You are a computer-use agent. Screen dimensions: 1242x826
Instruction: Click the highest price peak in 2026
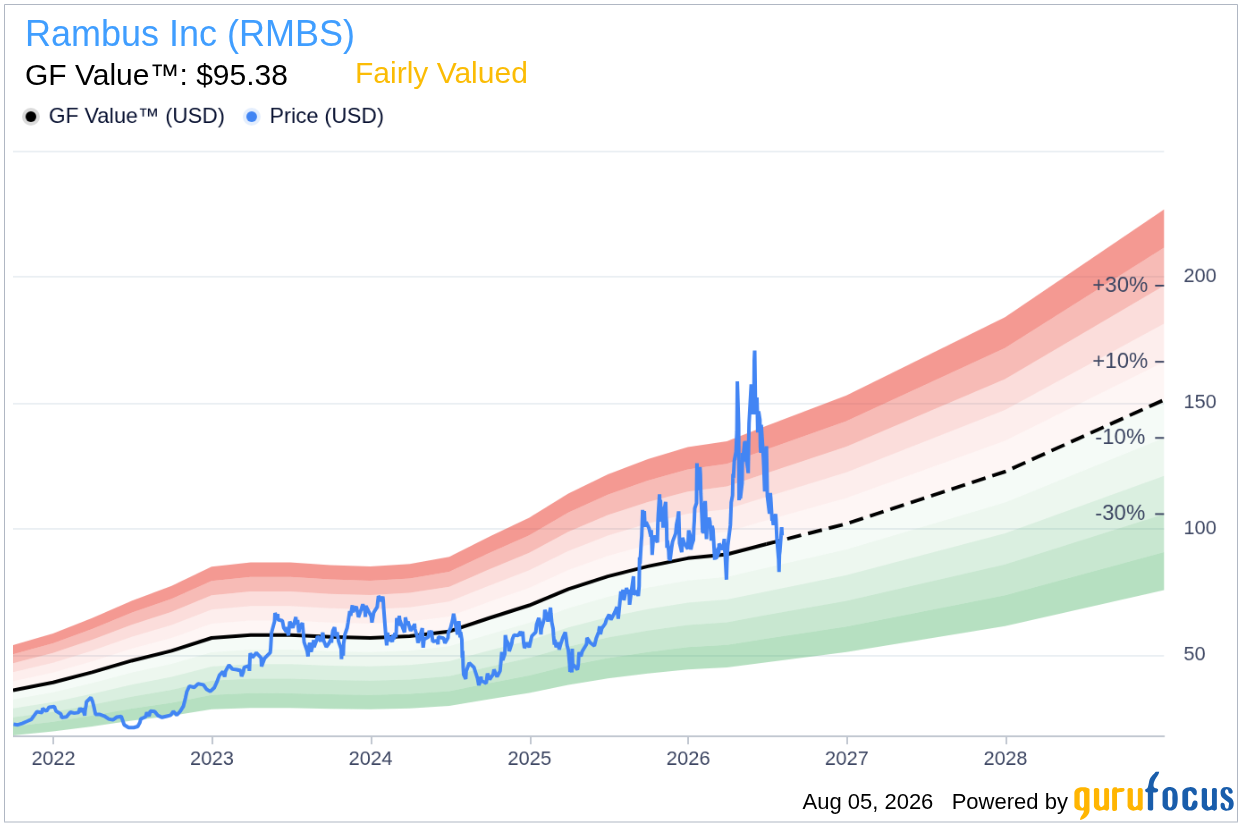click(x=754, y=352)
